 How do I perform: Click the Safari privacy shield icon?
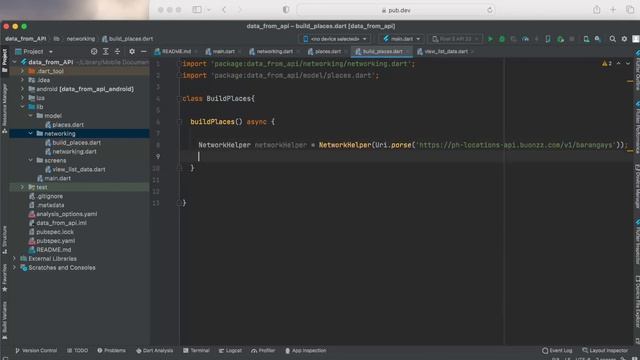[286, 9]
